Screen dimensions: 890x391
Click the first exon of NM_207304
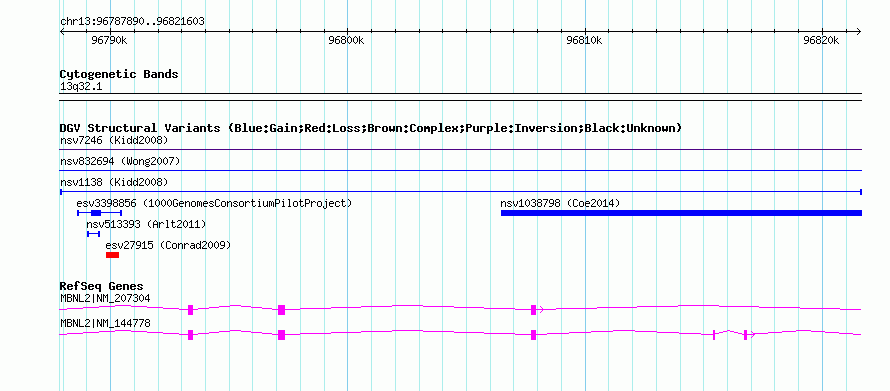pos(191,310)
